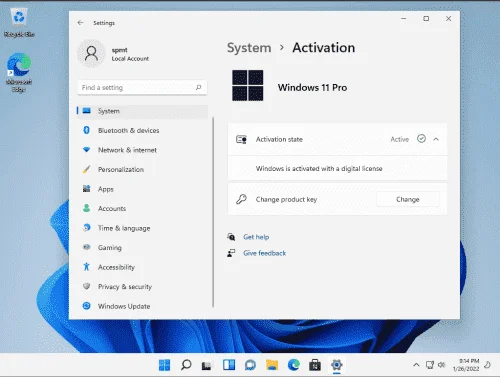Open the spent user account avatar
The height and width of the screenshot is (377, 500).
91,53
